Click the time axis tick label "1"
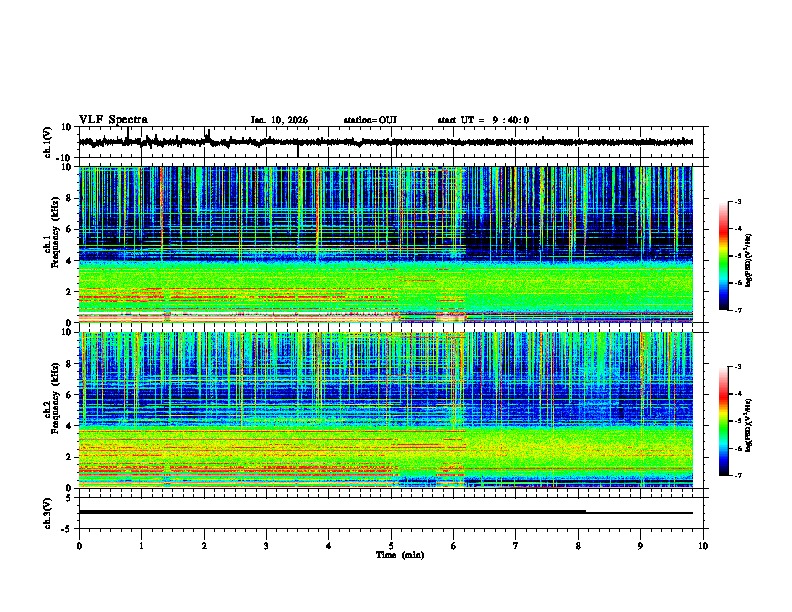This screenshot has width=792, height=612. click(141, 546)
